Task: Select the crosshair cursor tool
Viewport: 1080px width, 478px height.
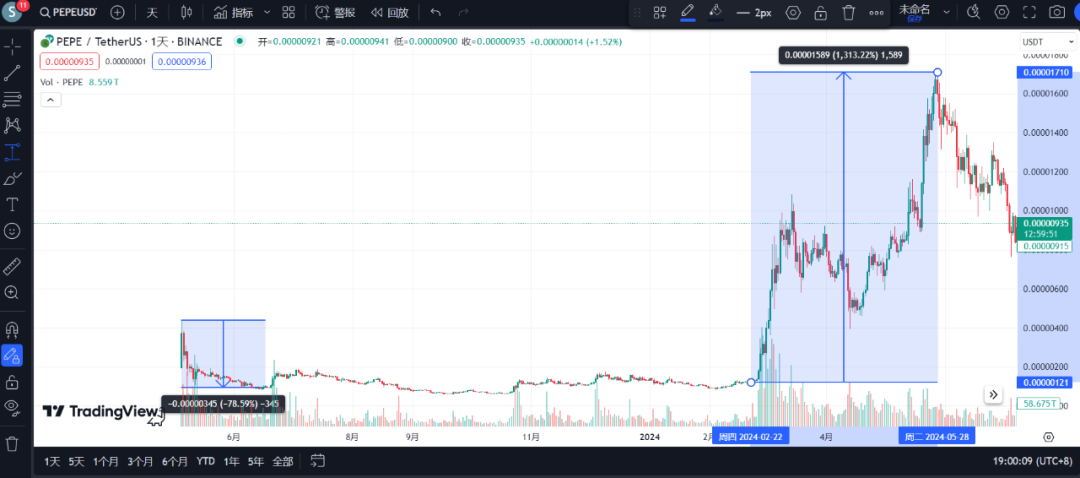Action: (x=12, y=47)
